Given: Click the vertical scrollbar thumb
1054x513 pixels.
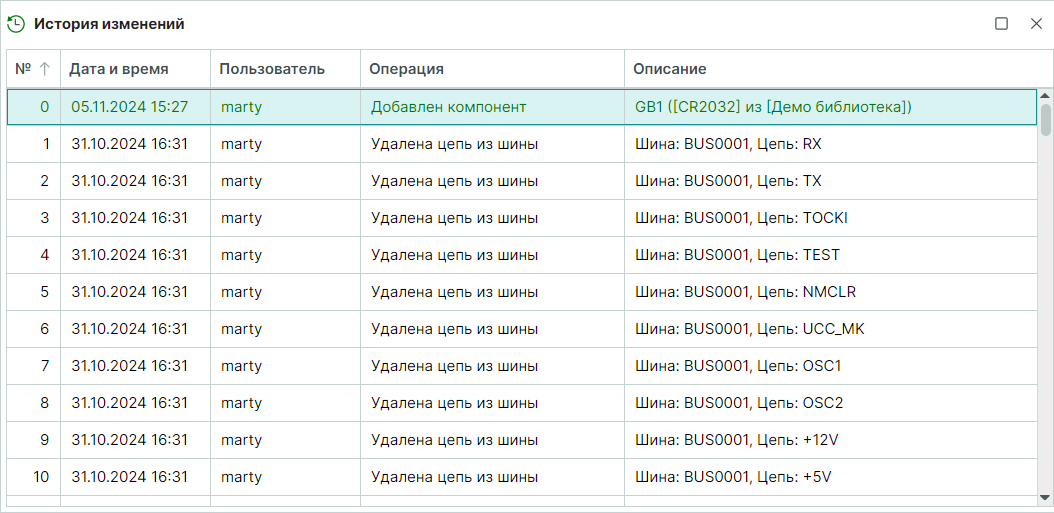Looking at the screenshot, I should click(1045, 119).
